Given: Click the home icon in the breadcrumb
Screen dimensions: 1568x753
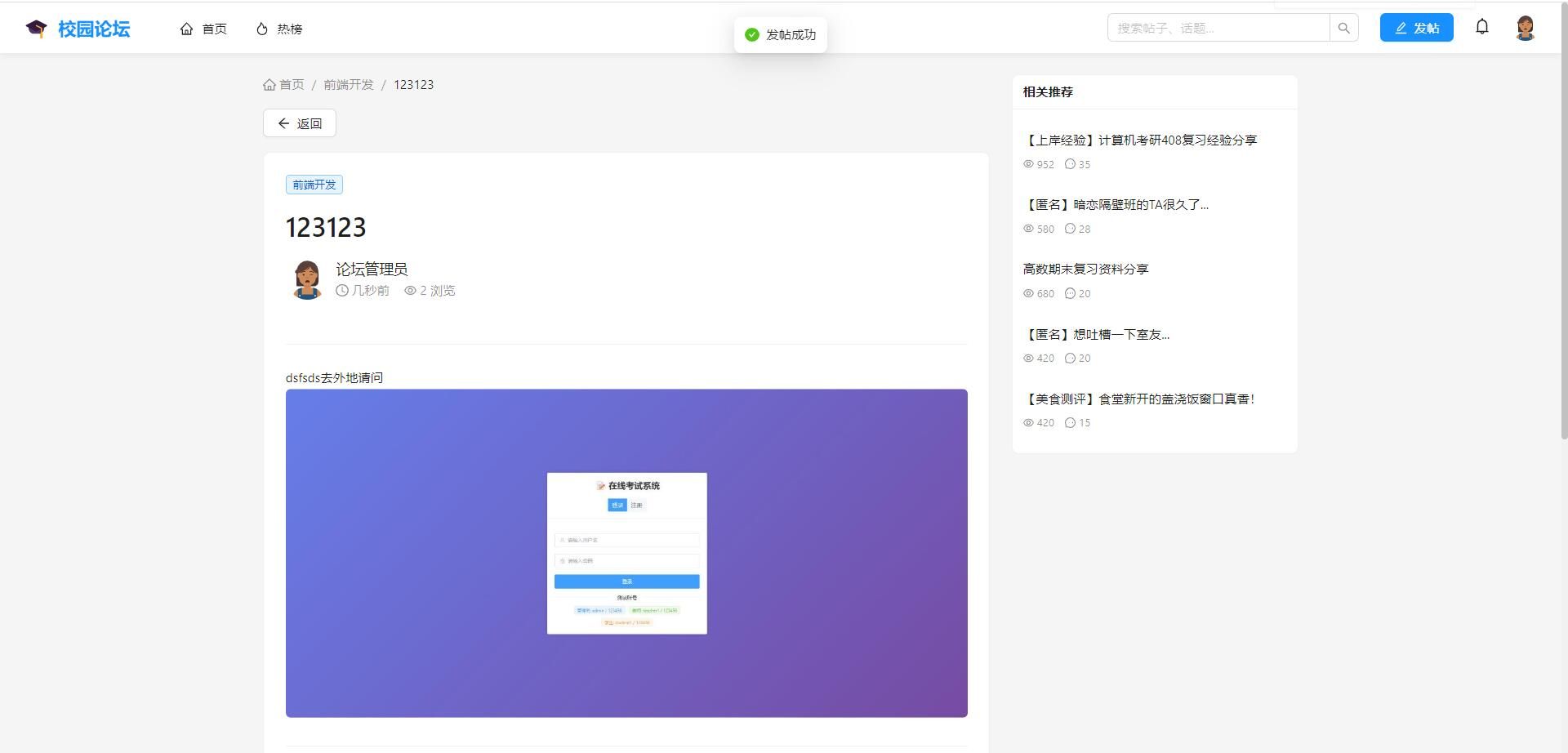Looking at the screenshot, I should coord(269,84).
